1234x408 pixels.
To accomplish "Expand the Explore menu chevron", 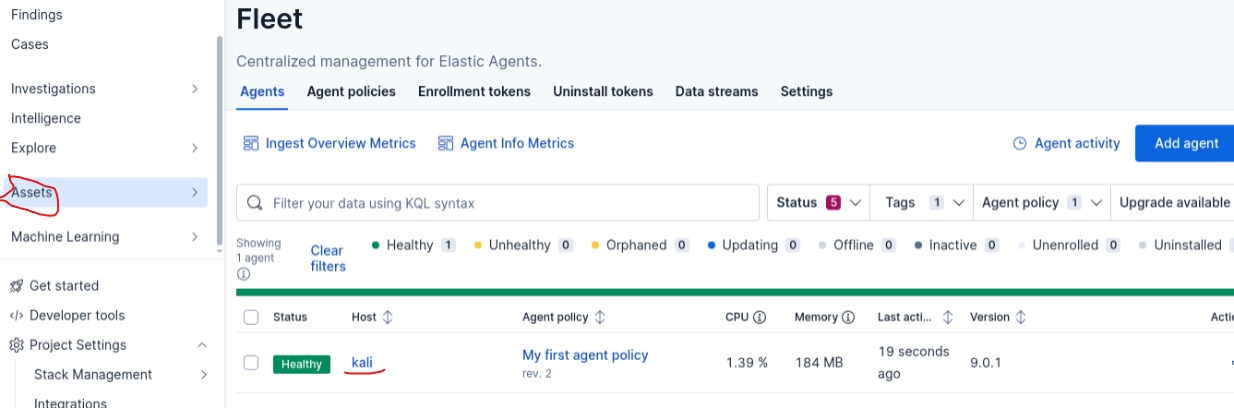I will coord(195,148).
